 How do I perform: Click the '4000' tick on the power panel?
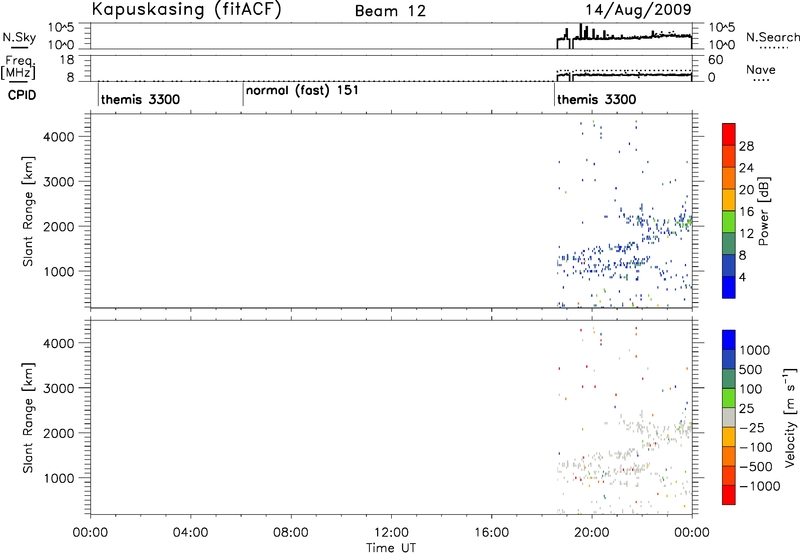click(x=59, y=137)
